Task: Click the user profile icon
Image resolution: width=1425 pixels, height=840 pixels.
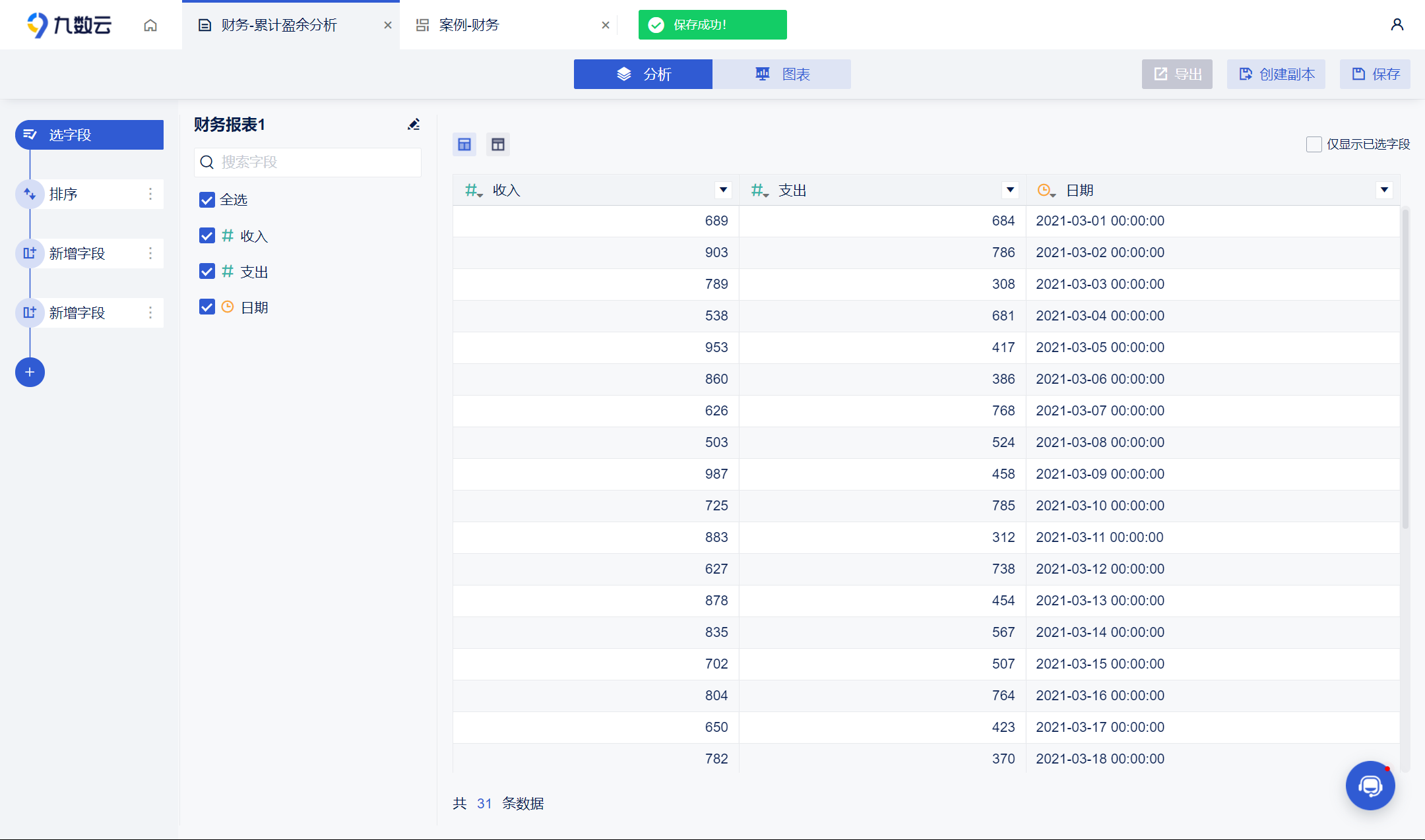Action: tap(1397, 24)
